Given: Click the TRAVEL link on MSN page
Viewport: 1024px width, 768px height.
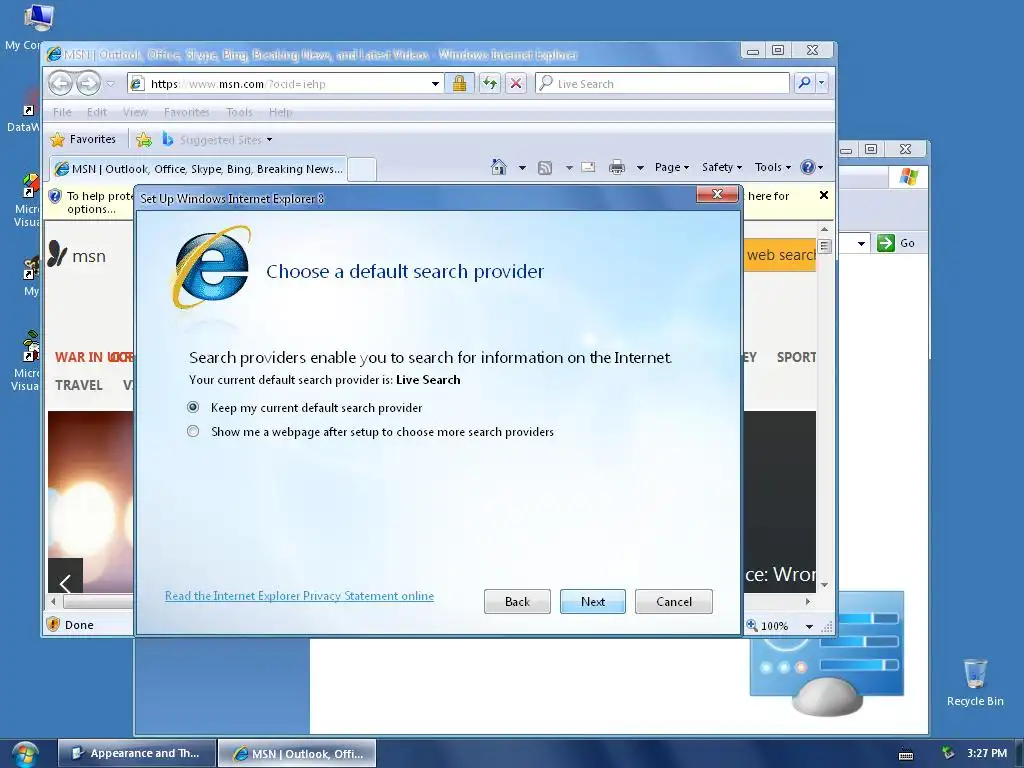Looking at the screenshot, I should coord(79,385).
